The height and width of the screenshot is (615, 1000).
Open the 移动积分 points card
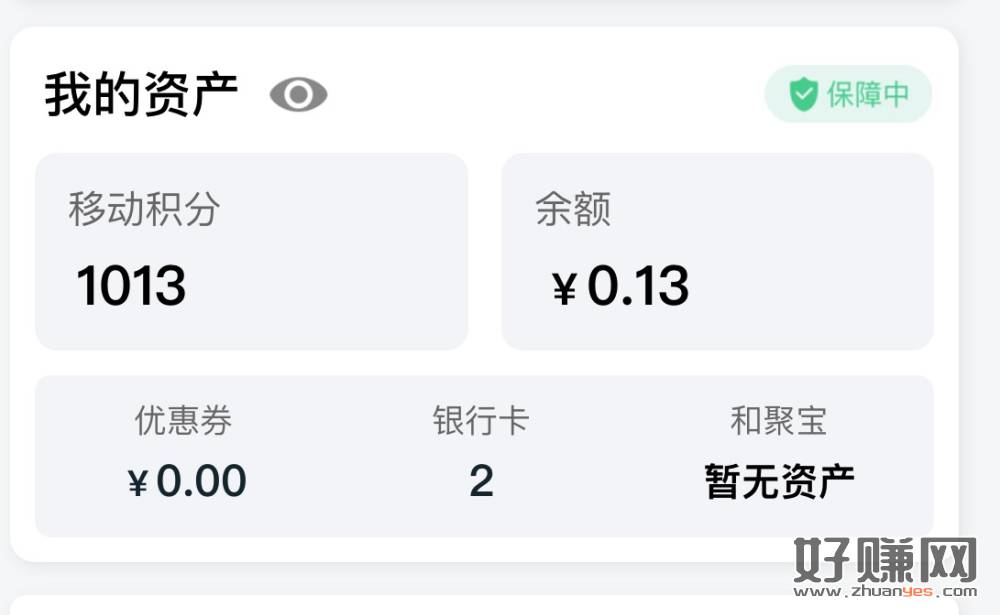(x=251, y=251)
